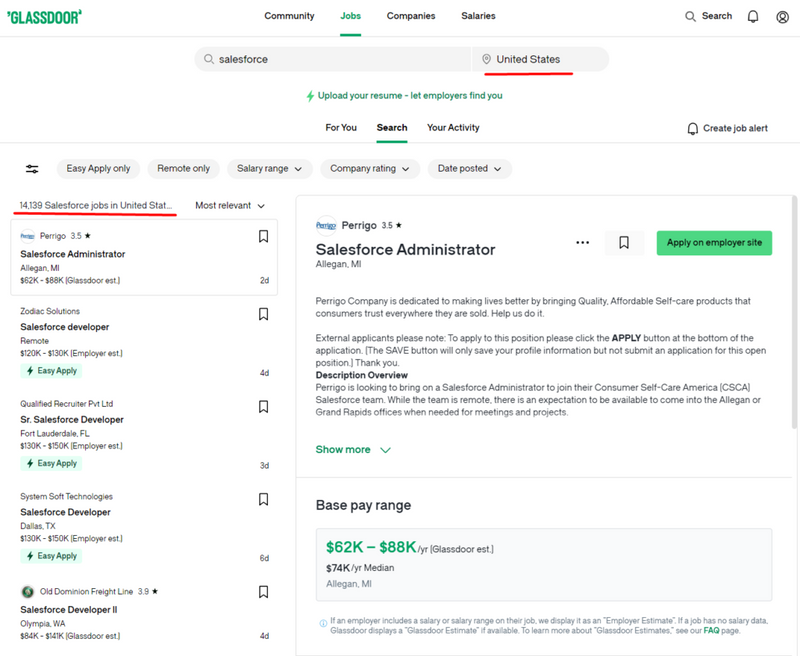Viewport: 800px width, 656px height.
Task: Open the Glassdoor logo home link
Action: [x=44, y=17]
